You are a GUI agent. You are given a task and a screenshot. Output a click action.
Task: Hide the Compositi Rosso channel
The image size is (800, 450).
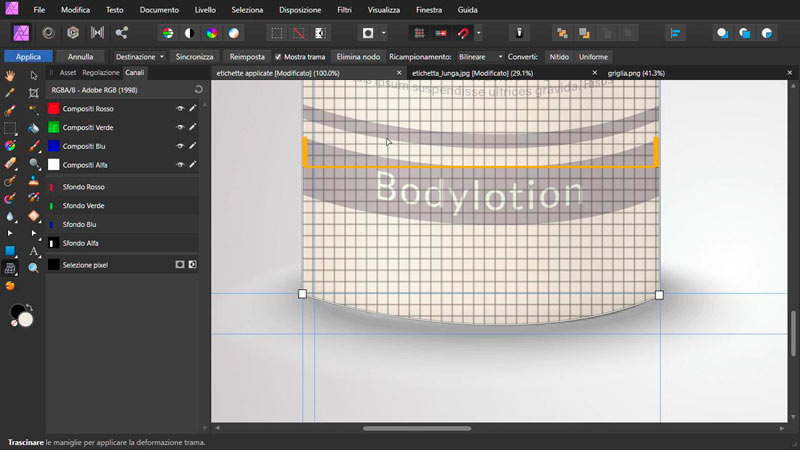[x=180, y=109]
